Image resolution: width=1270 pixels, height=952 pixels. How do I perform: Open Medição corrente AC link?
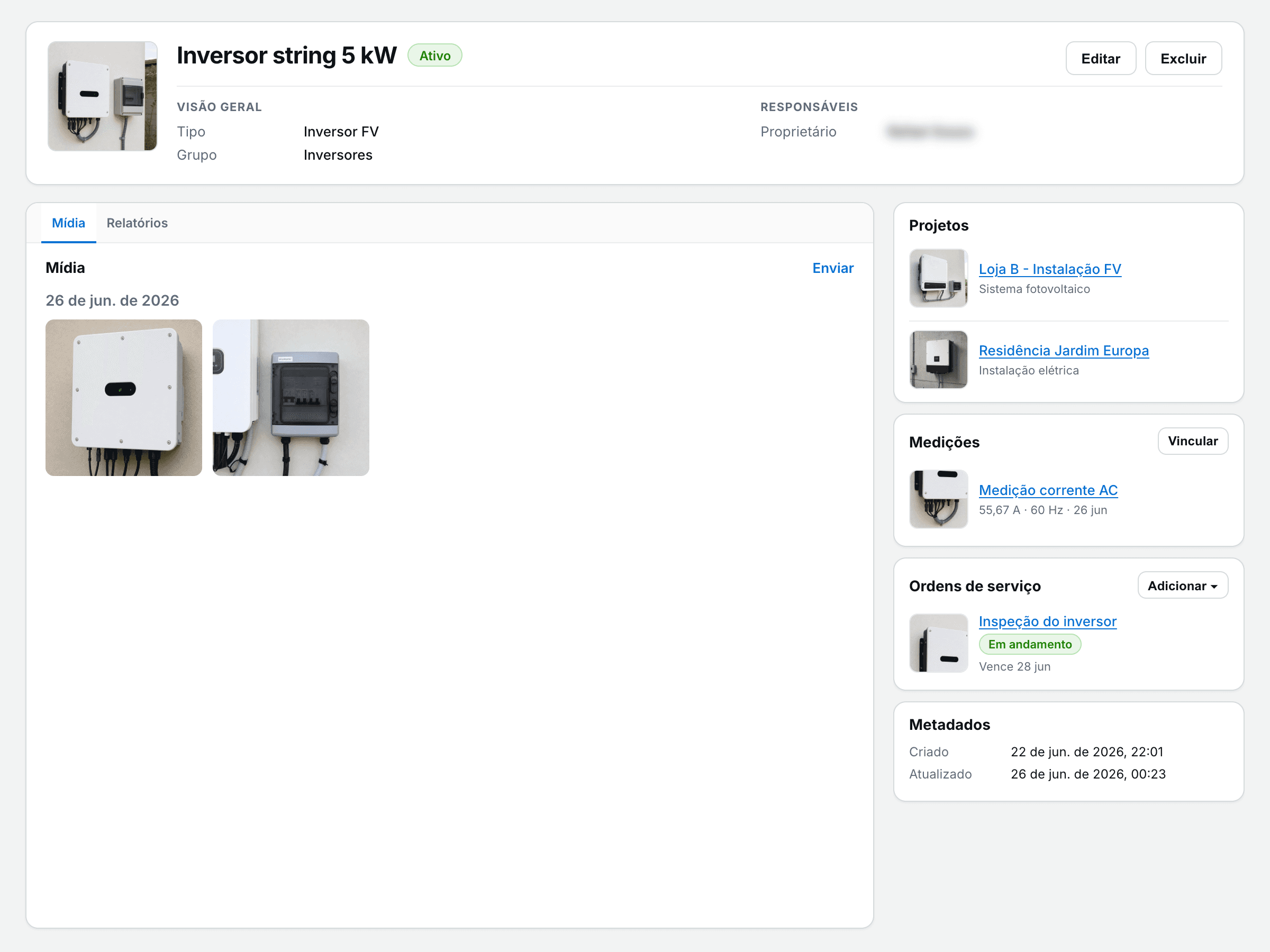tap(1048, 490)
